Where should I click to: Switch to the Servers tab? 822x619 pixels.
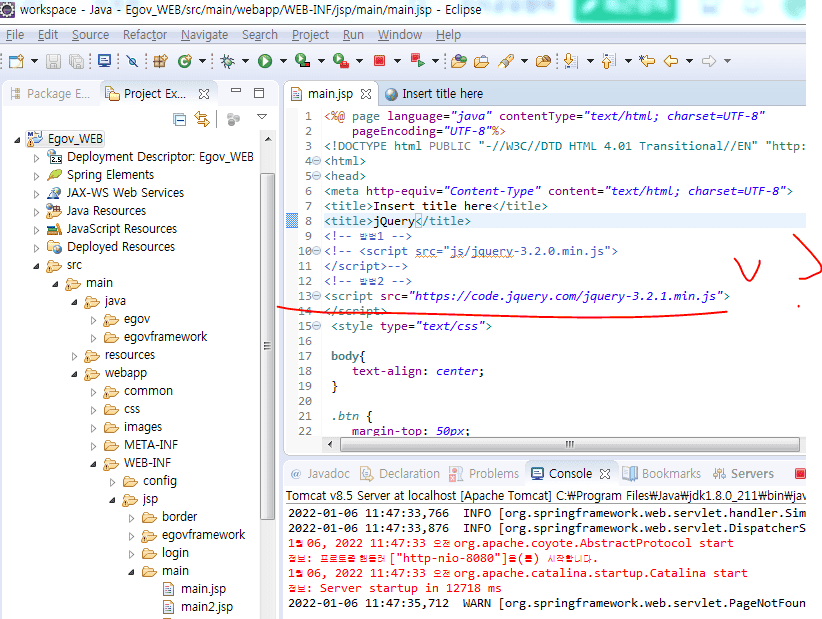751,474
